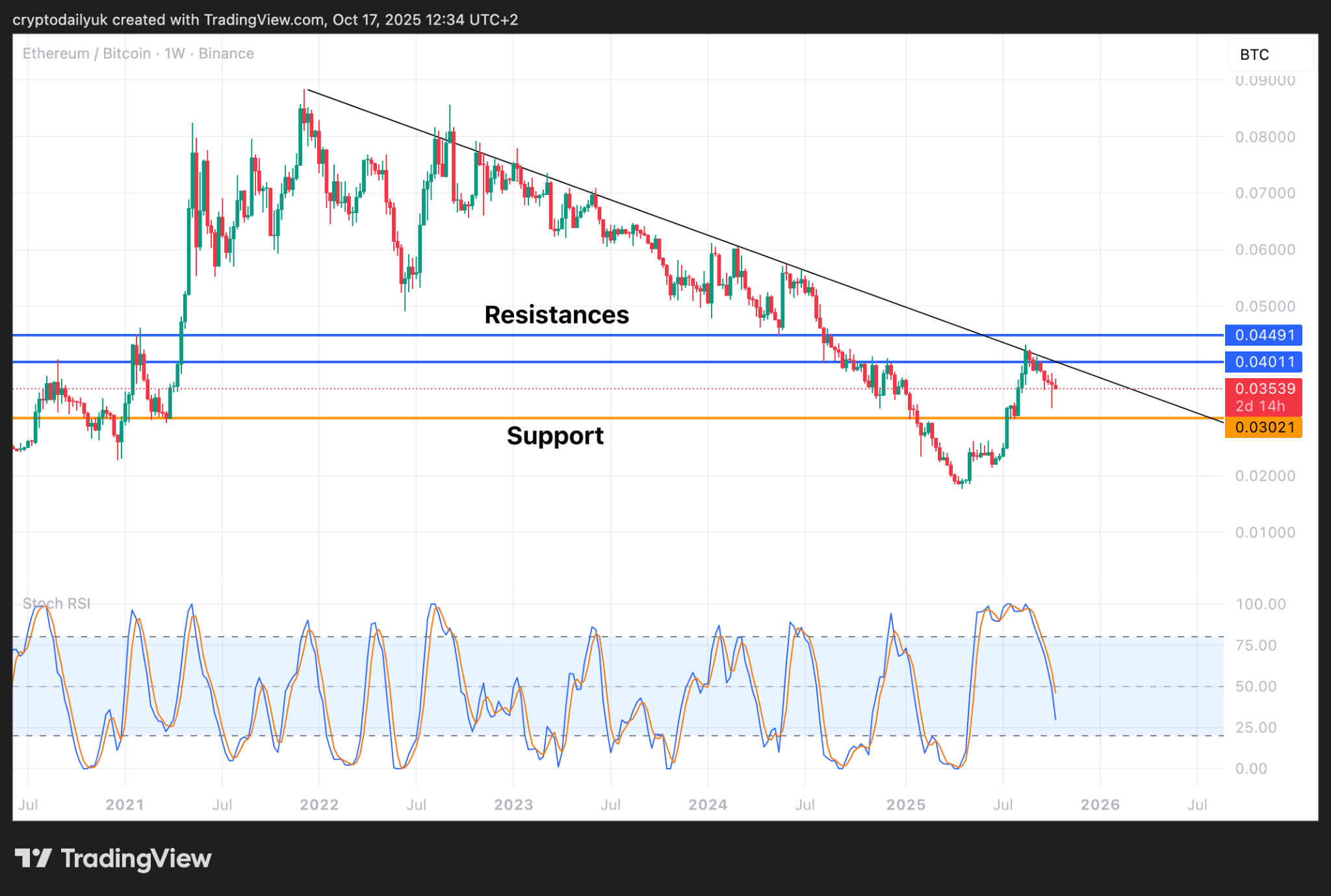This screenshot has height=896, width=1331.
Task: Click the 0.04011 resistance price label
Action: [x=1263, y=362]
